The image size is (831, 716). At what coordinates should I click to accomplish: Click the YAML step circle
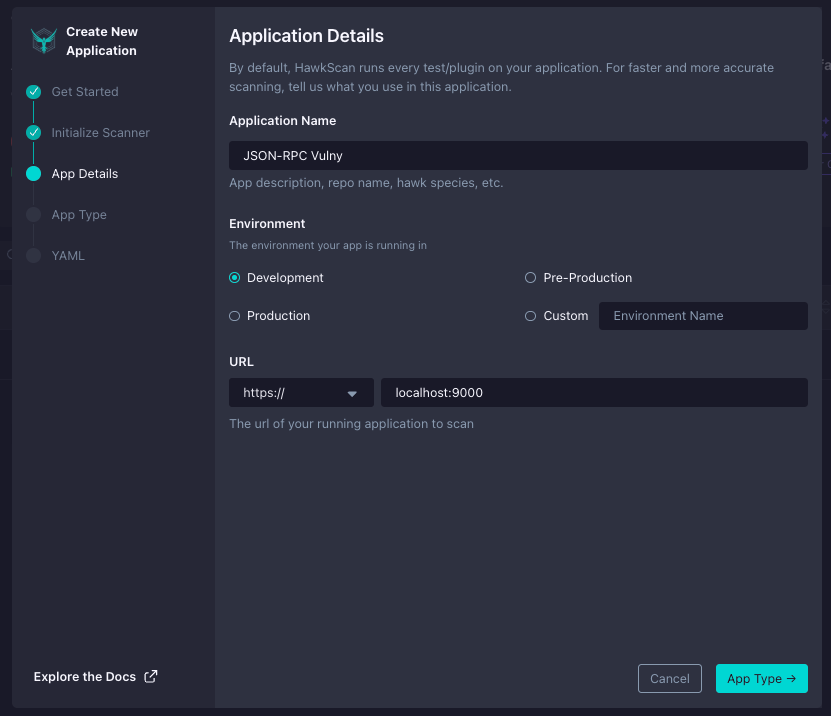[33, 255]
